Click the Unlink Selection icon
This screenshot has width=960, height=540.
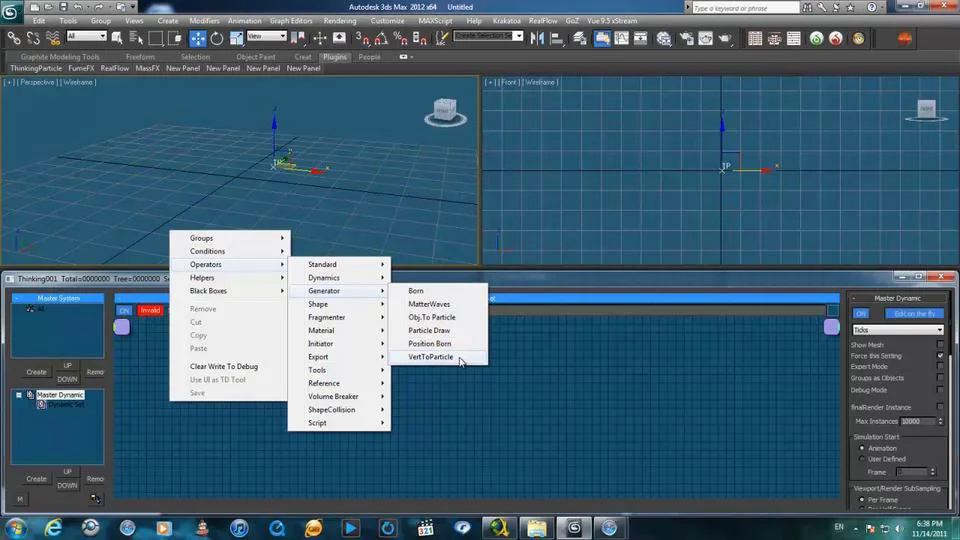click(33, 39)
